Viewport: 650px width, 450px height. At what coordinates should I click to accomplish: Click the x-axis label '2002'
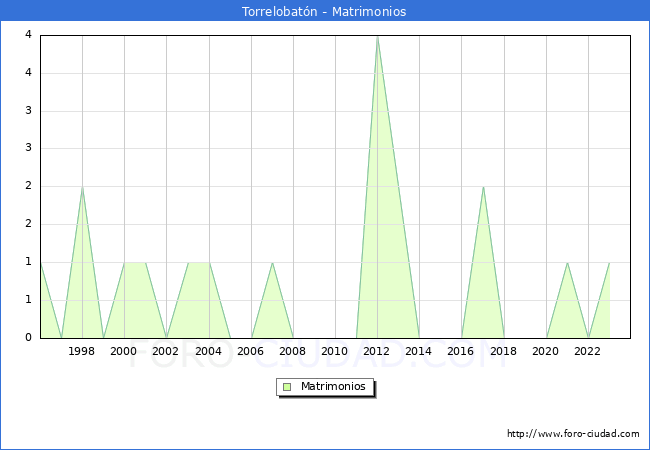(165, 351)
